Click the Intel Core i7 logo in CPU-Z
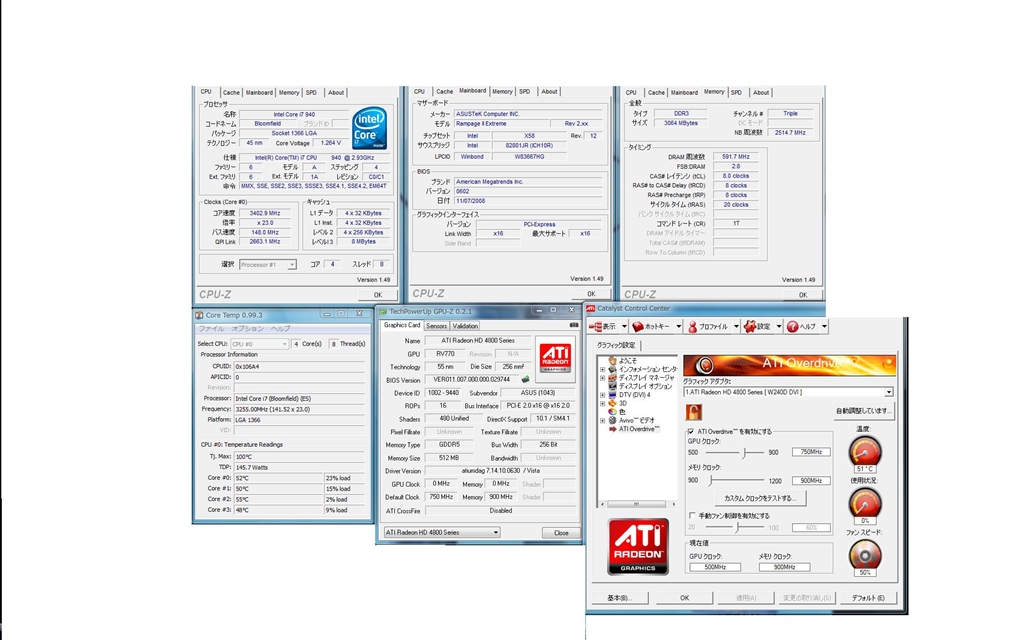 [369, 129]
